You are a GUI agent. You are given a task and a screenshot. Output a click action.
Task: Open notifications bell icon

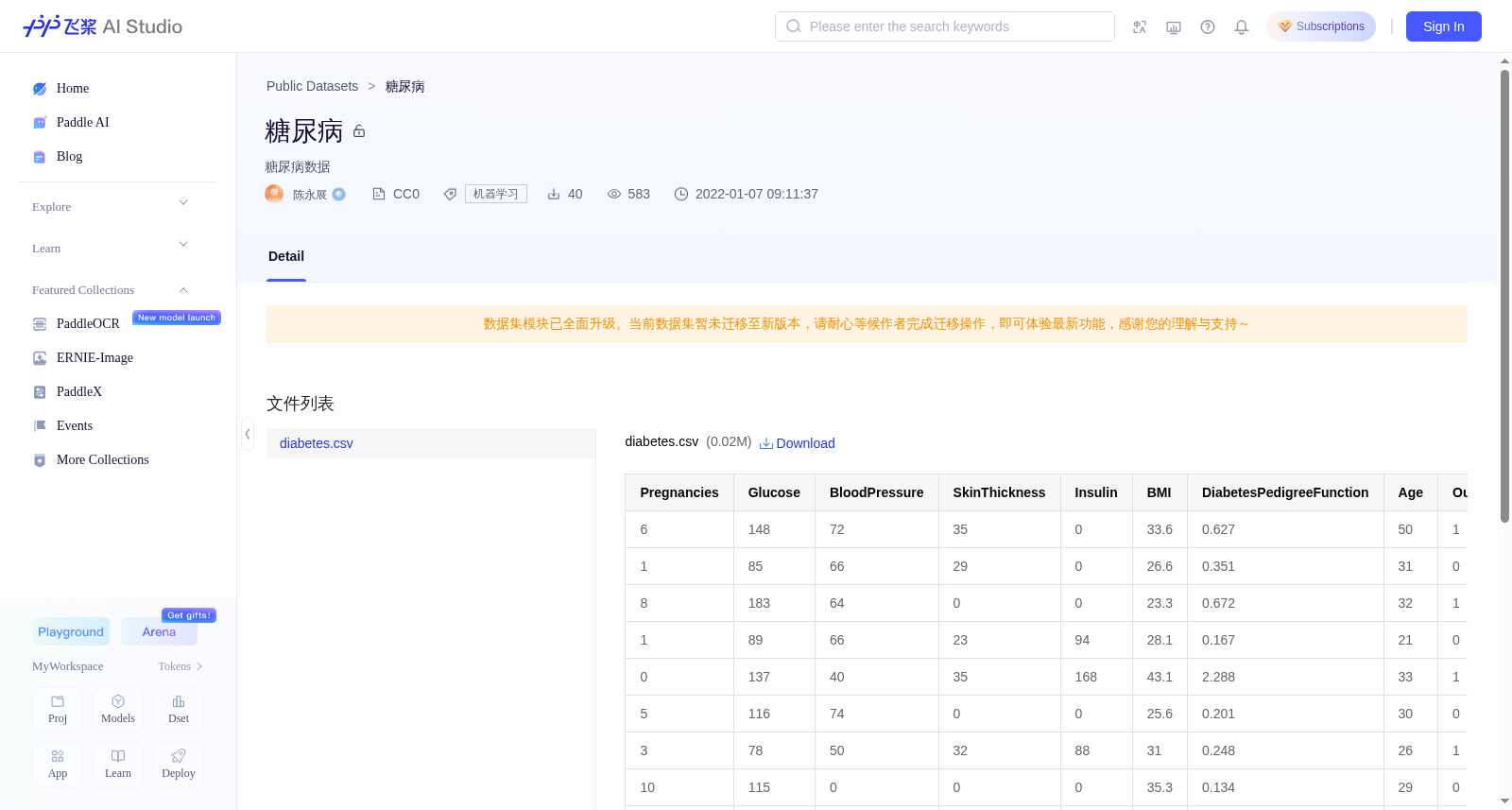pos(1242,27)
